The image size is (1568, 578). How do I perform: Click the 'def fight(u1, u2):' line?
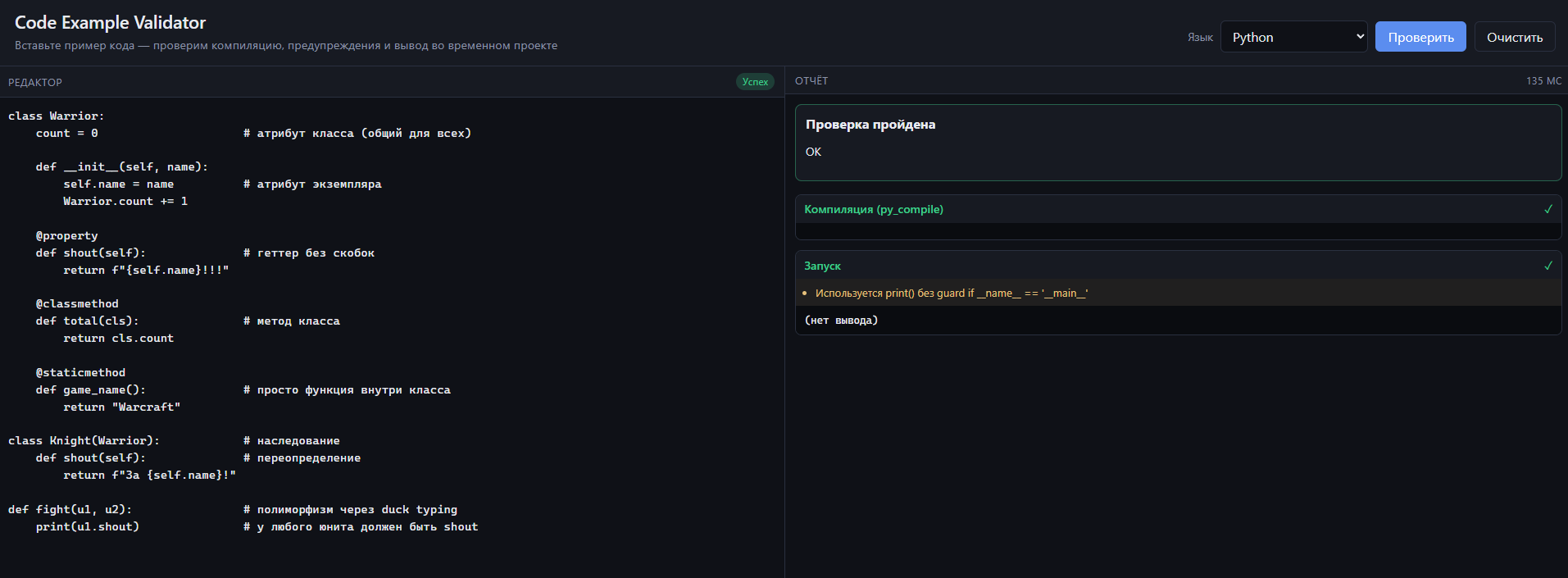(70, 510)
